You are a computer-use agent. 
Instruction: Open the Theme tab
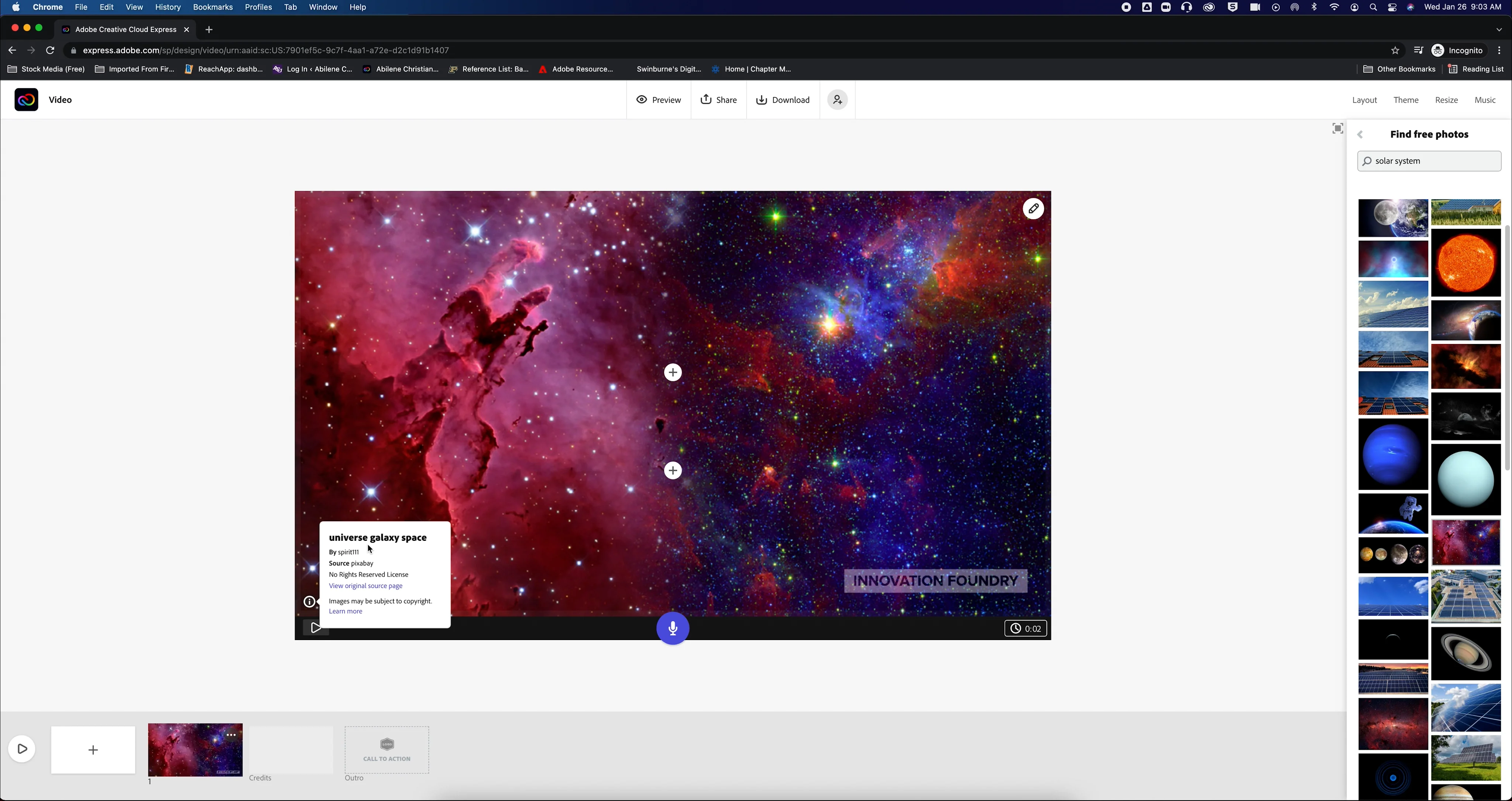click(x=1406, y=100)
